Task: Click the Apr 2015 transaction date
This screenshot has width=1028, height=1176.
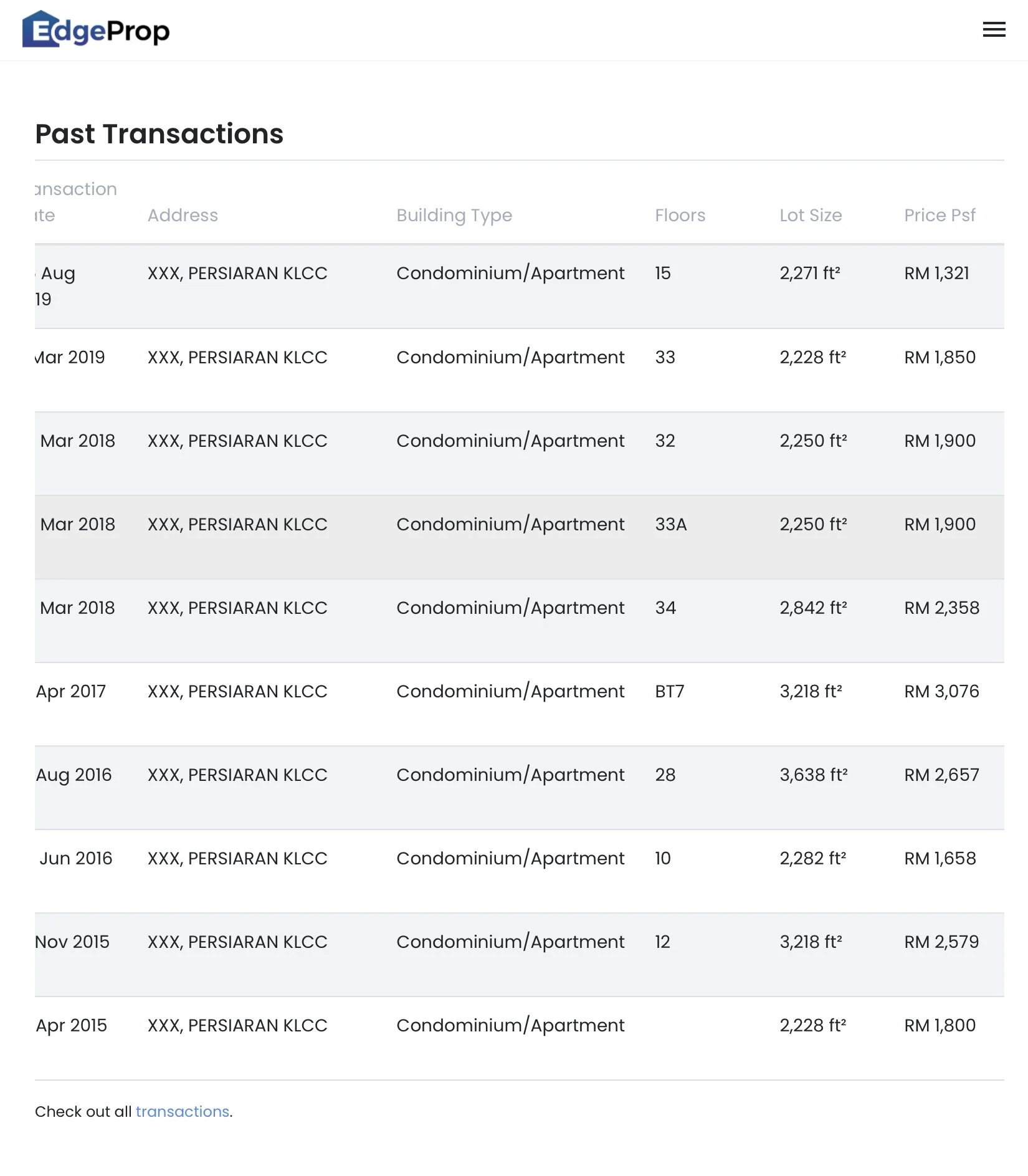Action: (72, 1025)
